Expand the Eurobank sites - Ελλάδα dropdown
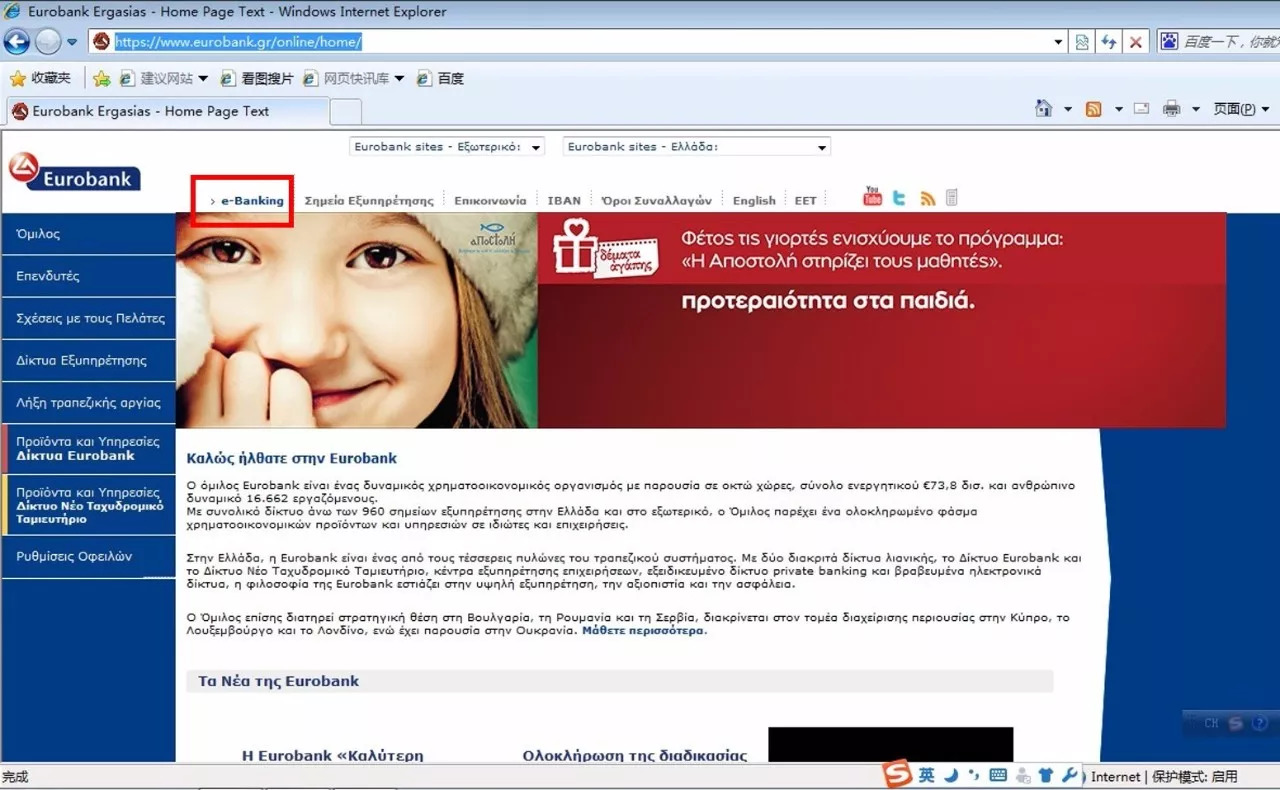Image resolution: width=1280 pixels, height=790 pixels. point(696,147)
